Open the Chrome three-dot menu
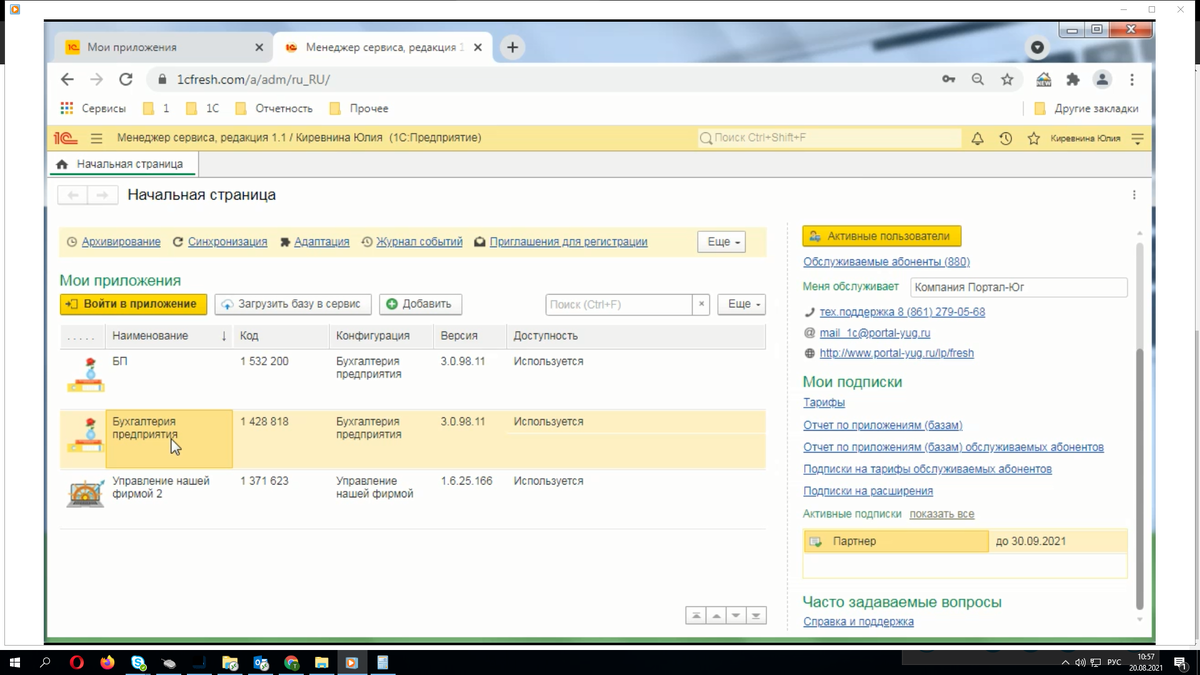Image resolution: width=1200 pixels, height=675 pixels. click(x=1132, y=79)
